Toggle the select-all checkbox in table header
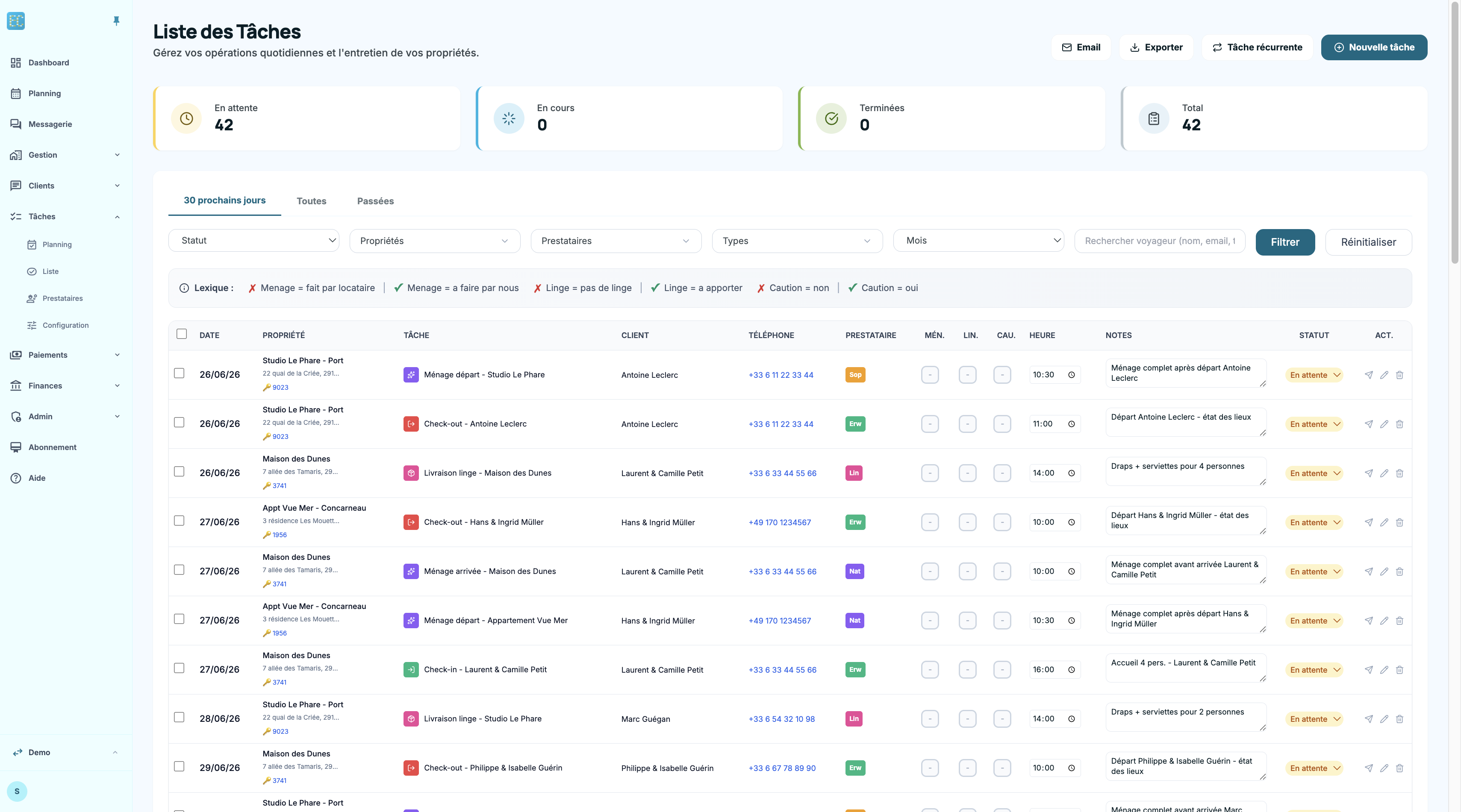Image resolution: width=1461 pixels, height=812 pixels. tap(182, 334)
